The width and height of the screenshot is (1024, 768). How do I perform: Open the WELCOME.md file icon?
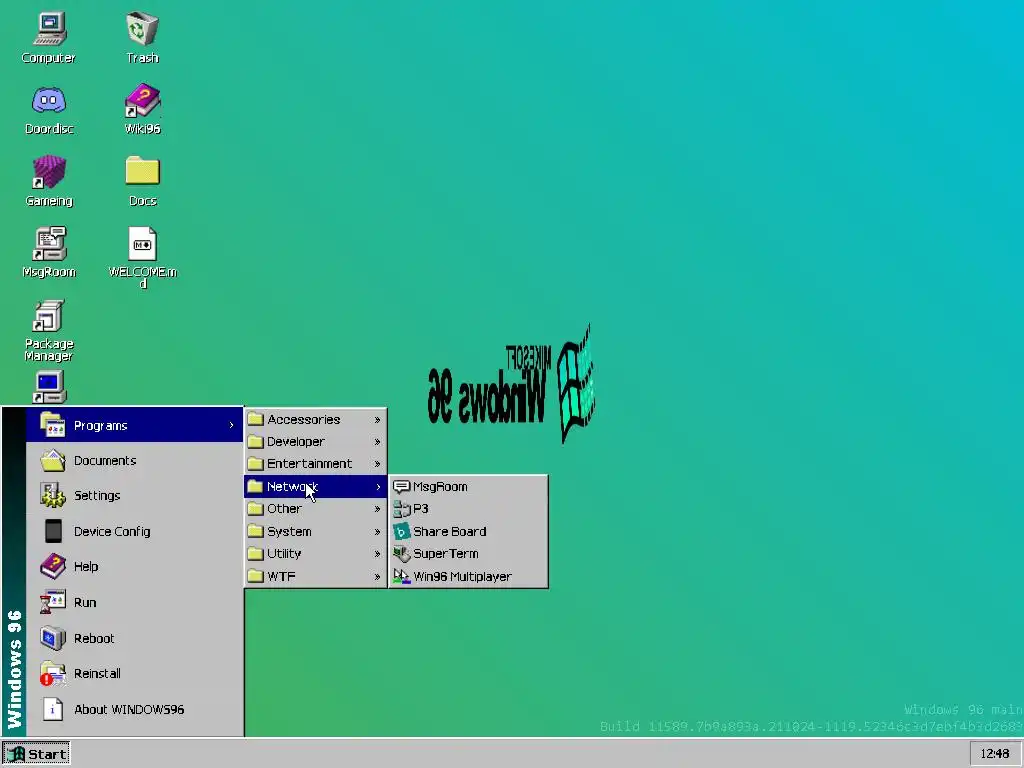point(142,244)
